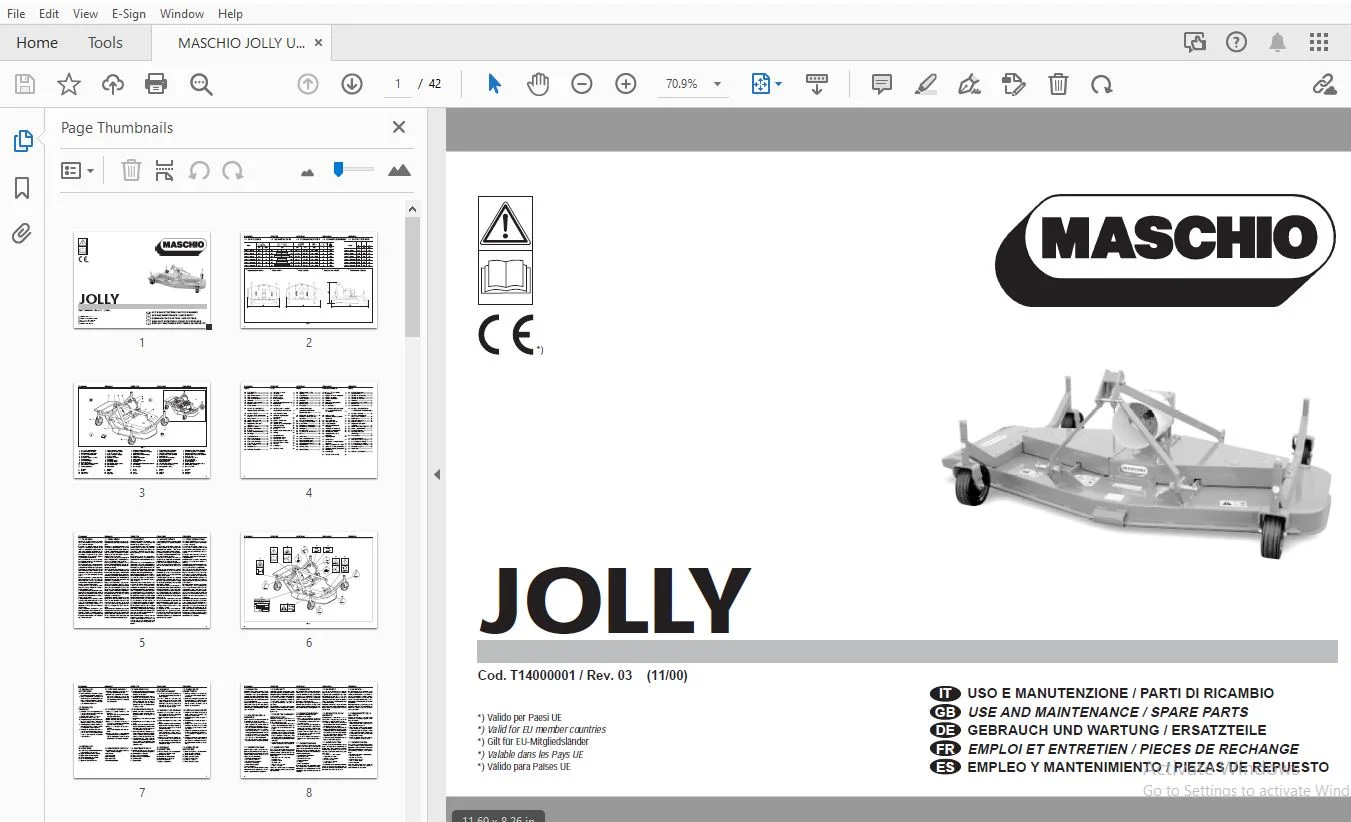Close the Page Thumbnails panel
Viewport: 1351px width, 822px height.
pyautogui.click(x=399, y=127)
